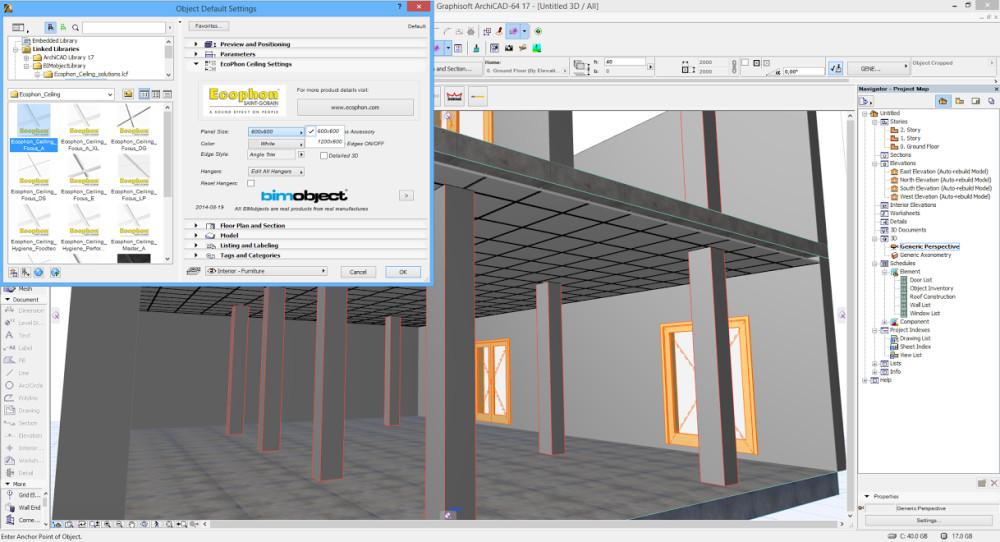Select the Door List schedule

click(x=920, y=280)
